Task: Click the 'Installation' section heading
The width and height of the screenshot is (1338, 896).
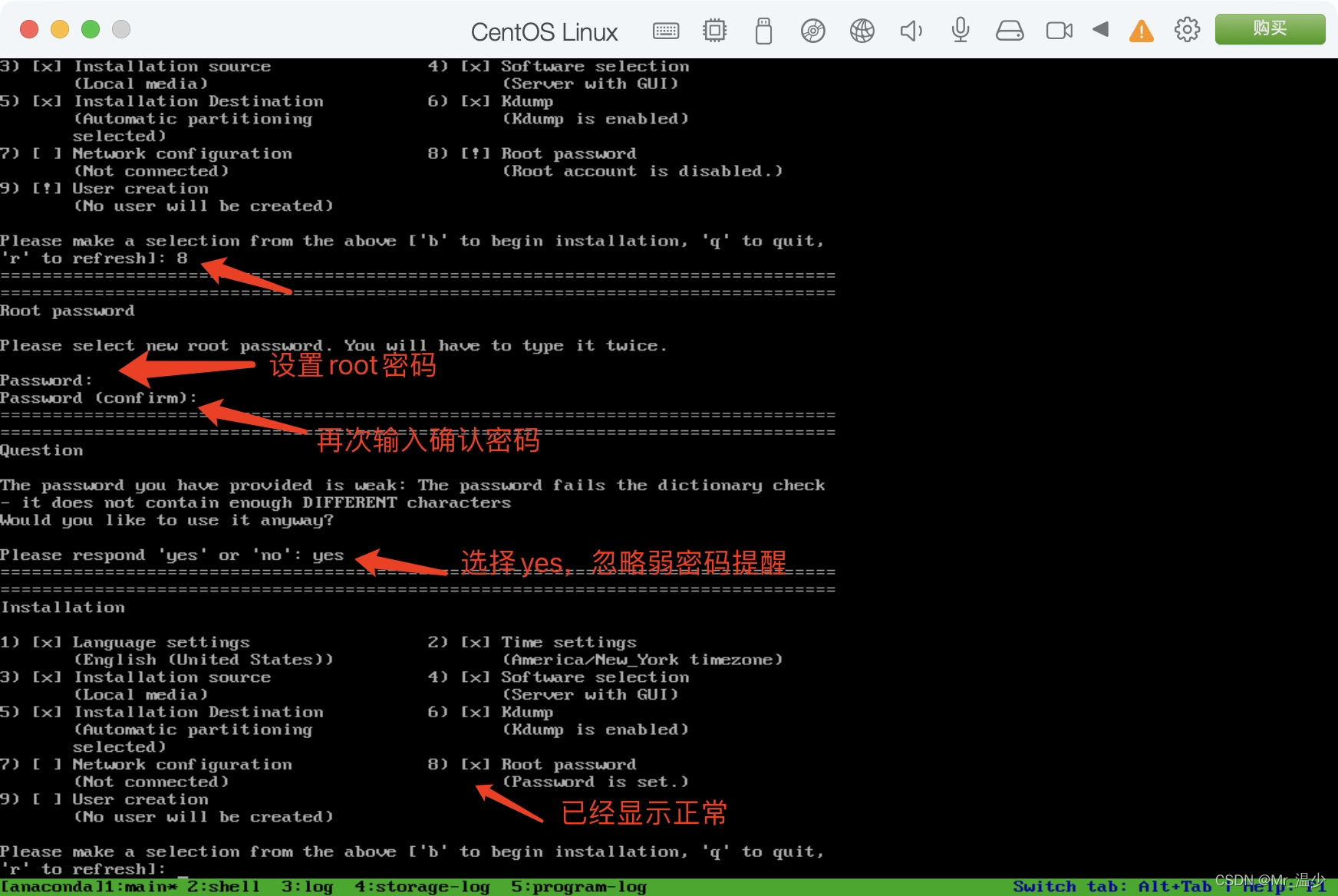Action: pos(63,608)
